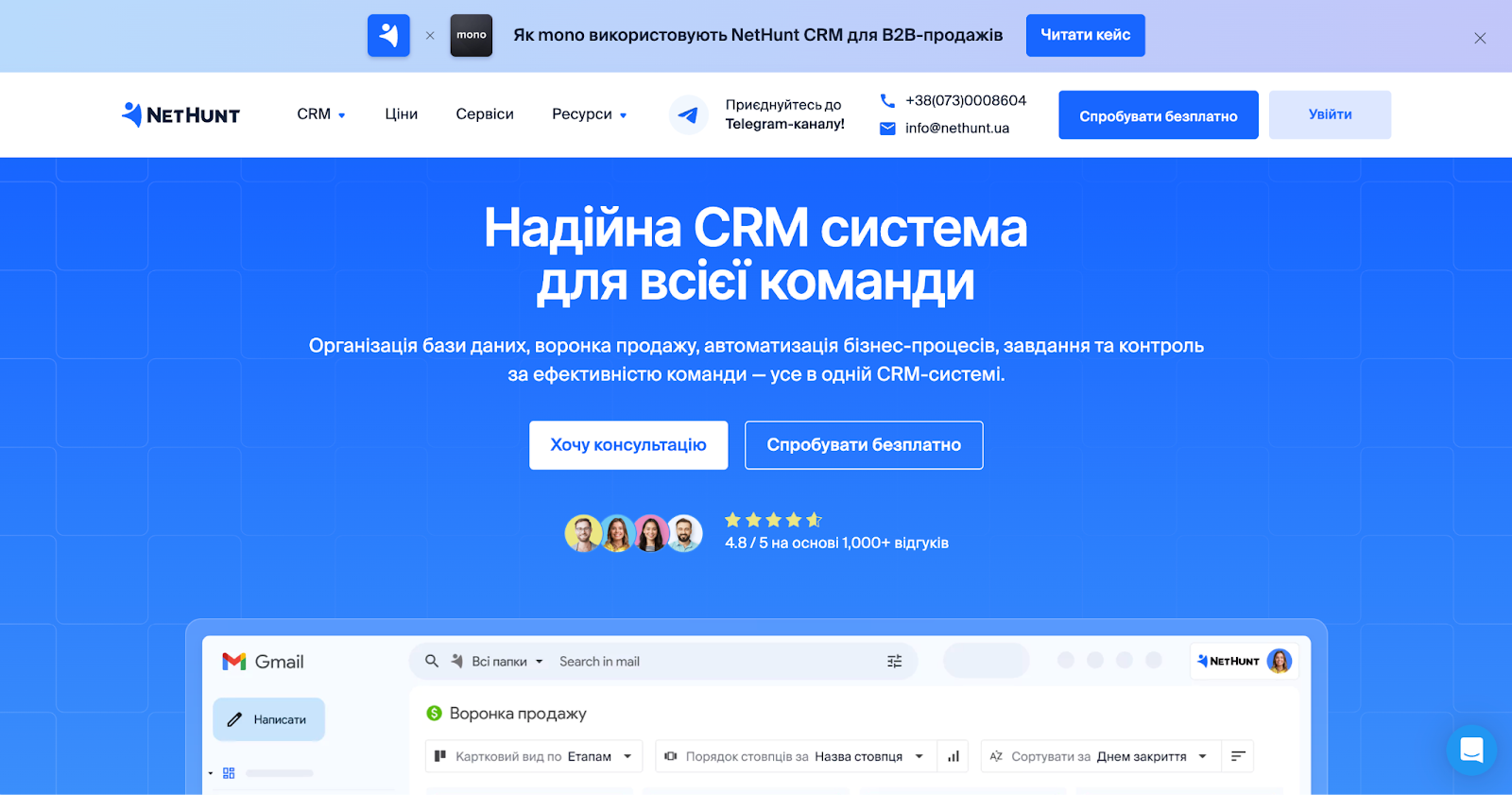The width and height of the screenshot is (1512, 795).
Task: Click the bar chart icon in toolbar
Action: click(x=954, y=756)
